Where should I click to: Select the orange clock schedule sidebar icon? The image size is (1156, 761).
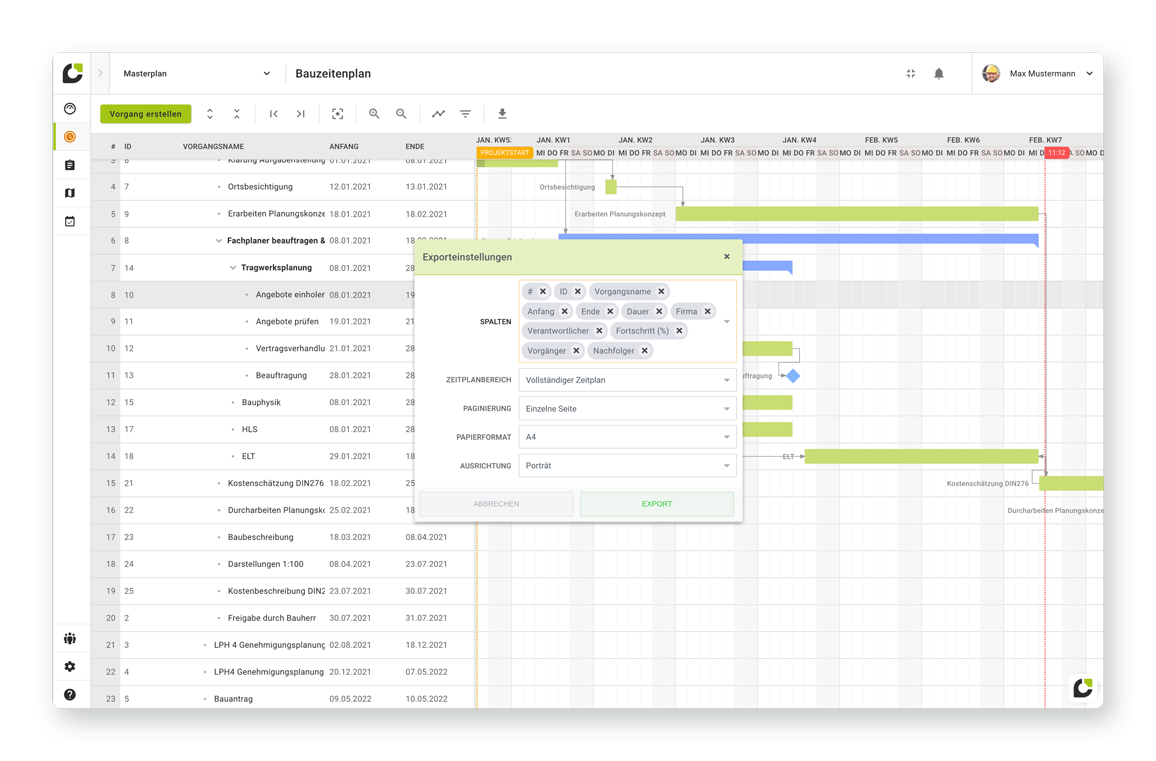(70, 136)
